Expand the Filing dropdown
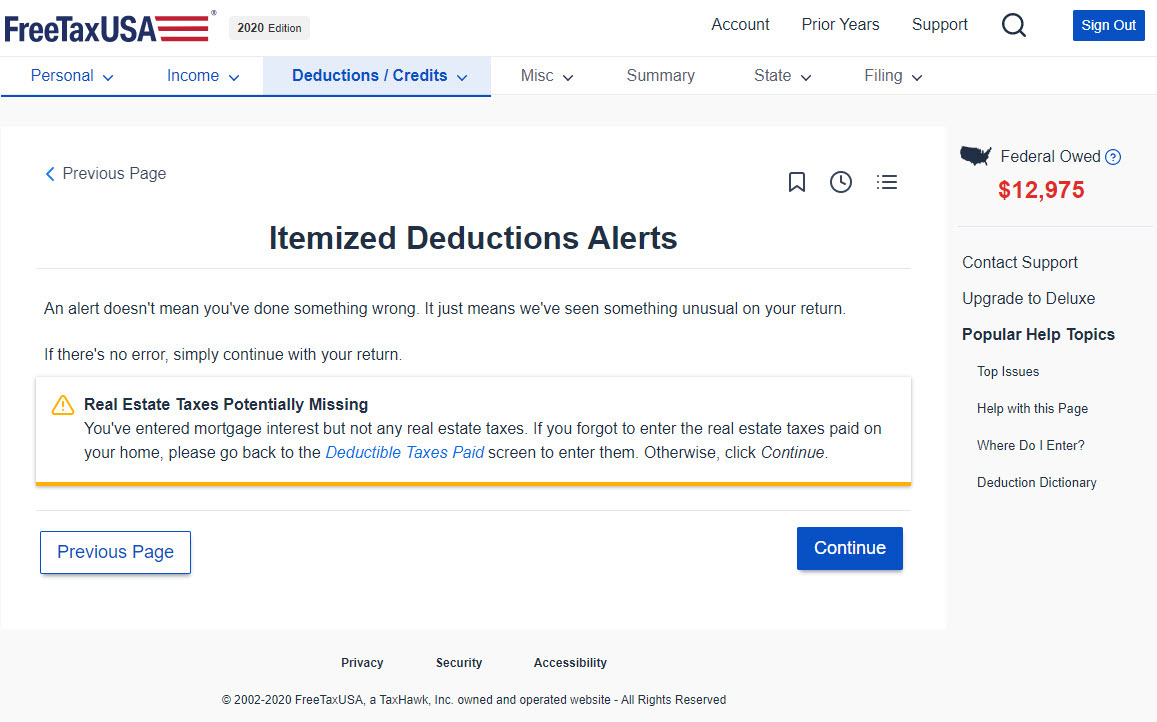The width and height of the screenshot is (1157, 722). point(891,75)
